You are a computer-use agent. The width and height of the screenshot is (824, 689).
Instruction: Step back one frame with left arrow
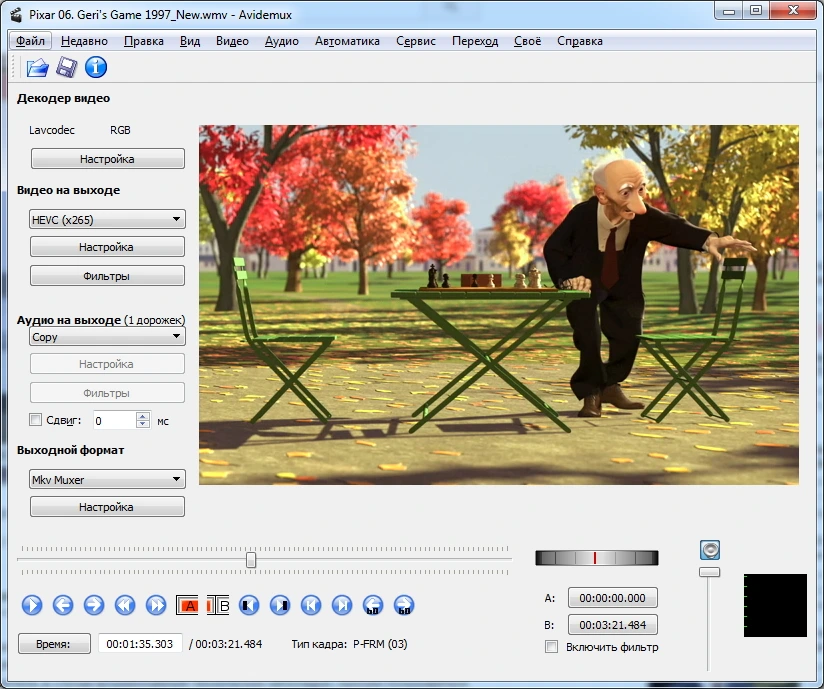pyautogui.click(x=63, y=605)
